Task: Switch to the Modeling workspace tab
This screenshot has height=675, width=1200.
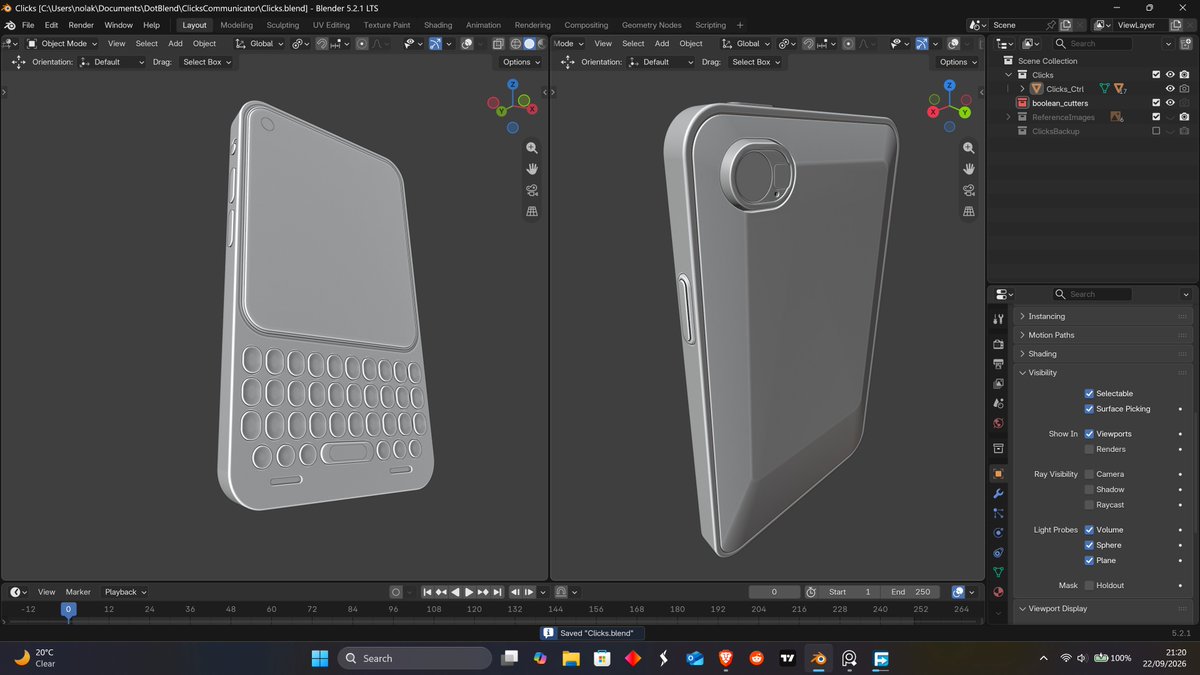Action: 237,25
